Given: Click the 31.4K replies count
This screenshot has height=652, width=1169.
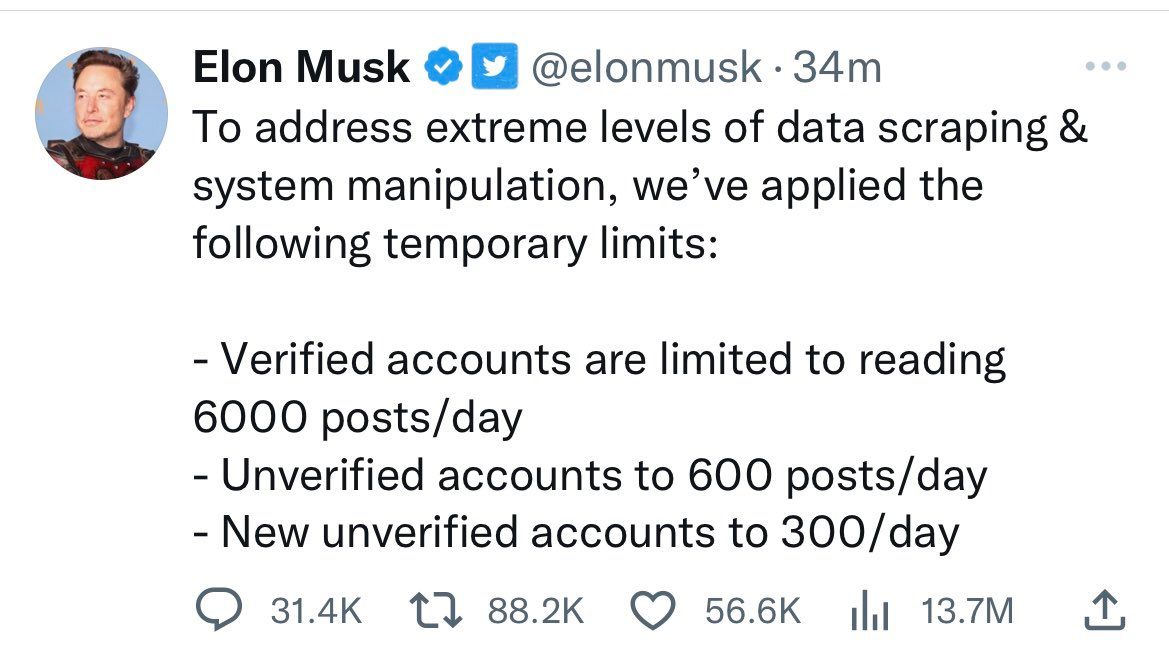Looking at the screenshot, I should tap(317, 610).
